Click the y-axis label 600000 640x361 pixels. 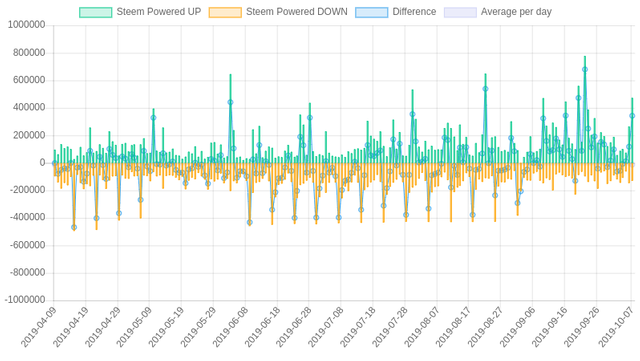point(29,80)
